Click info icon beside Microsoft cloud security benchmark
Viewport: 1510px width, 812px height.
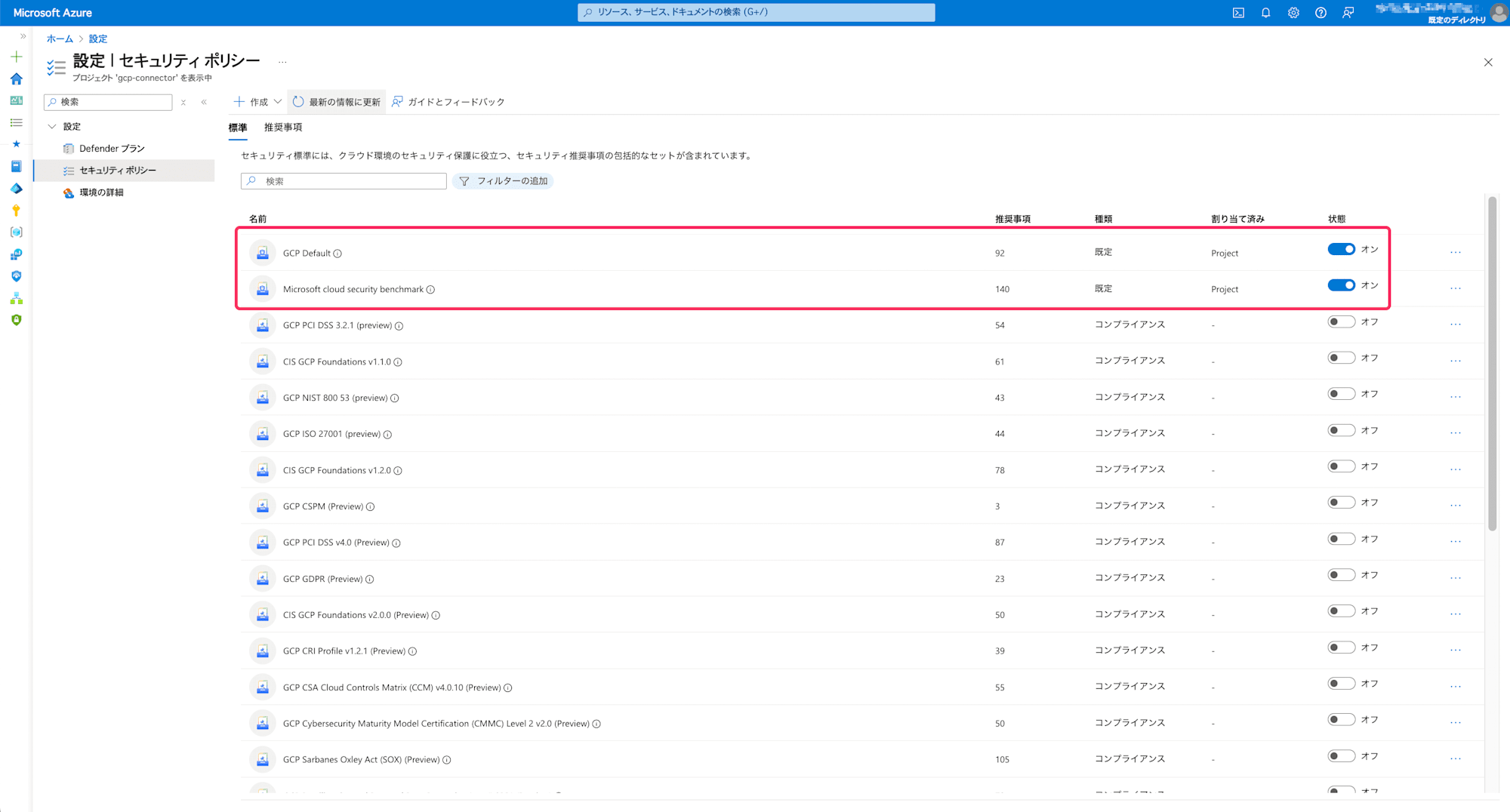[x=430, y=290]
